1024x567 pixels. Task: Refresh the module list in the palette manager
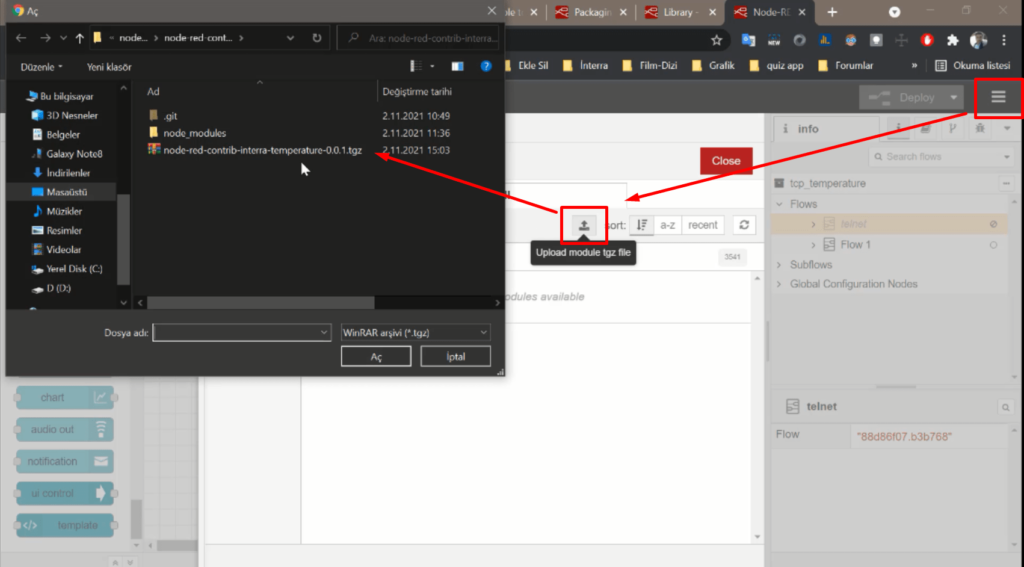pyautogui.click(x=744, y=225)
